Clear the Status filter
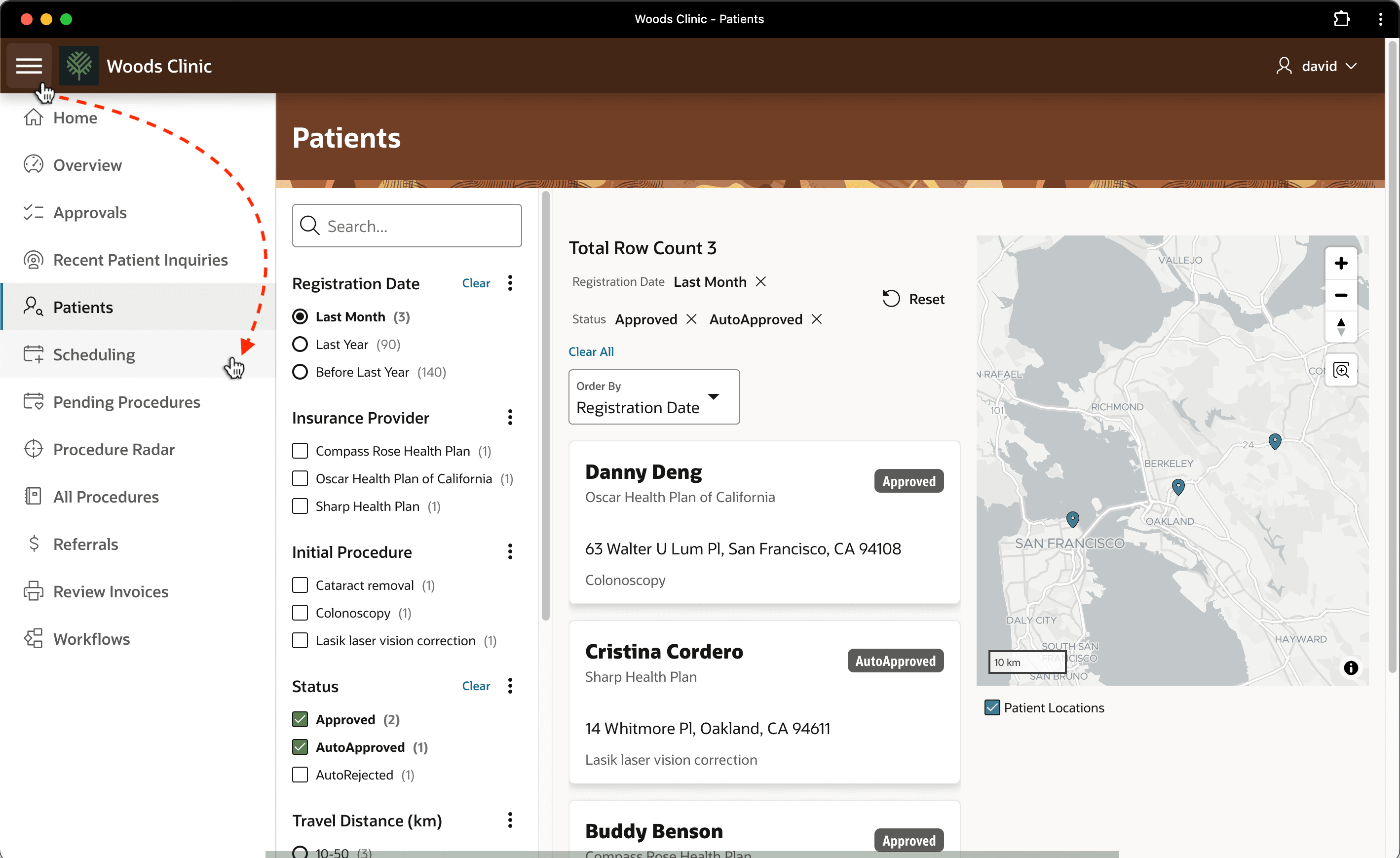This screenshot has height=858, width=1400. [x=476, y=686]
